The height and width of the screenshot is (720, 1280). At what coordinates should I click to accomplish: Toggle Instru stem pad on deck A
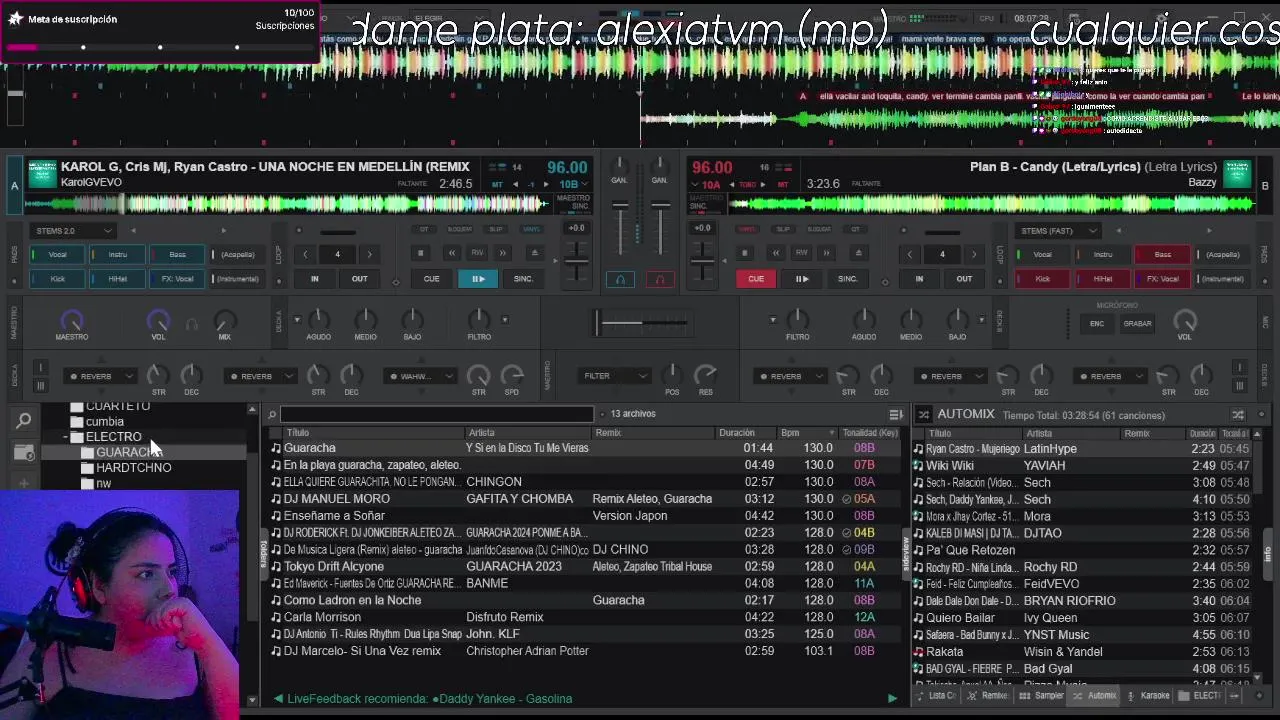(118, 255)
